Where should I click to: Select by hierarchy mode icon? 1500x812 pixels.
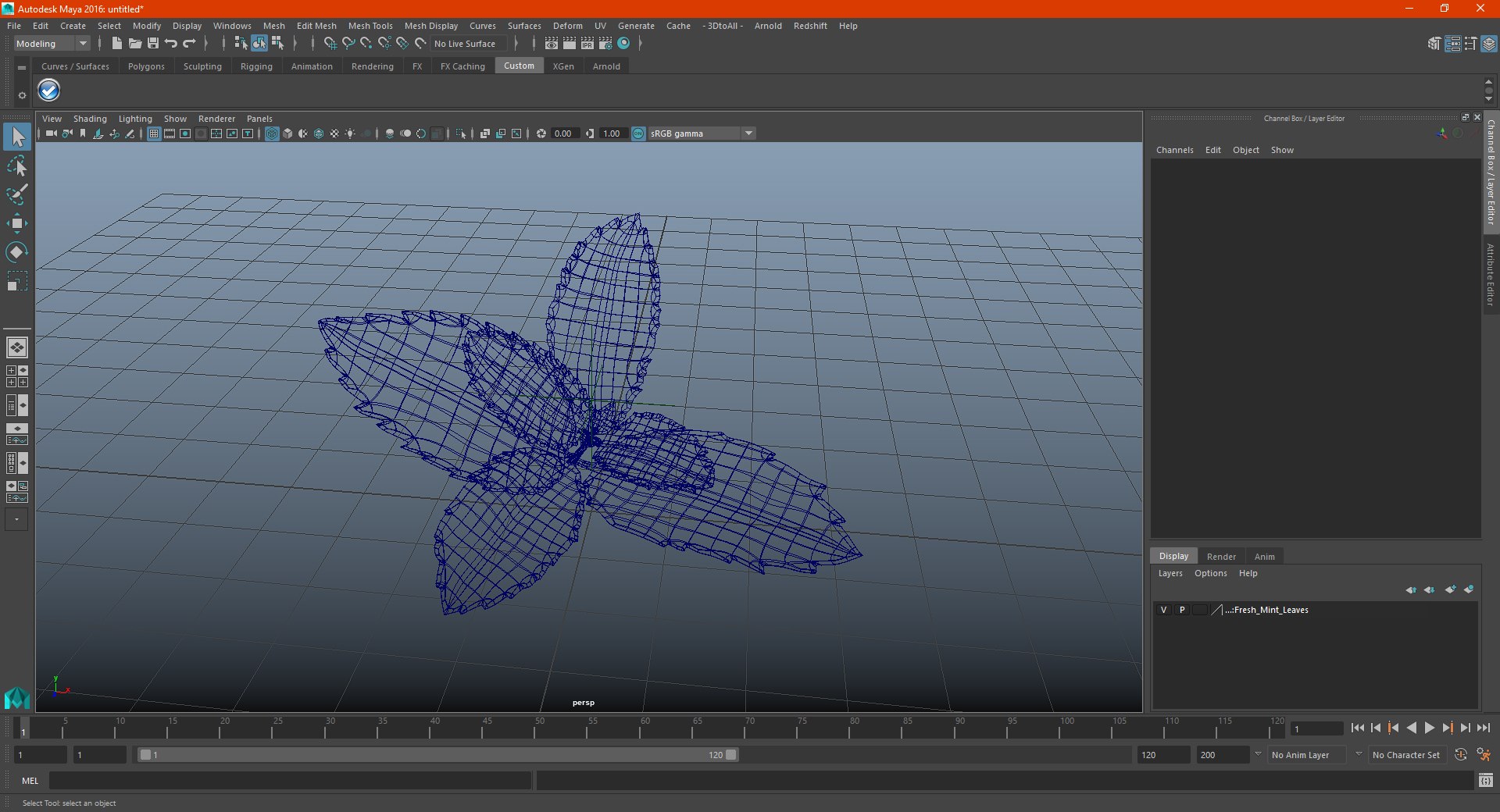[x=241, y=44]
